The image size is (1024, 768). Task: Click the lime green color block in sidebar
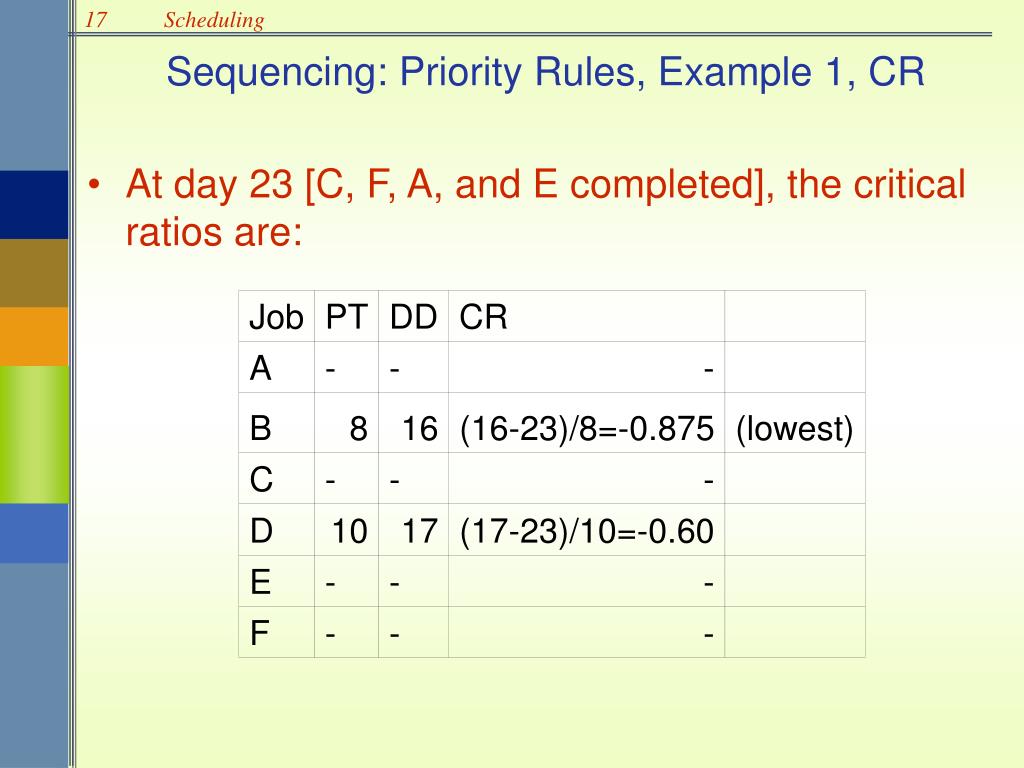[x=34, y=434]
